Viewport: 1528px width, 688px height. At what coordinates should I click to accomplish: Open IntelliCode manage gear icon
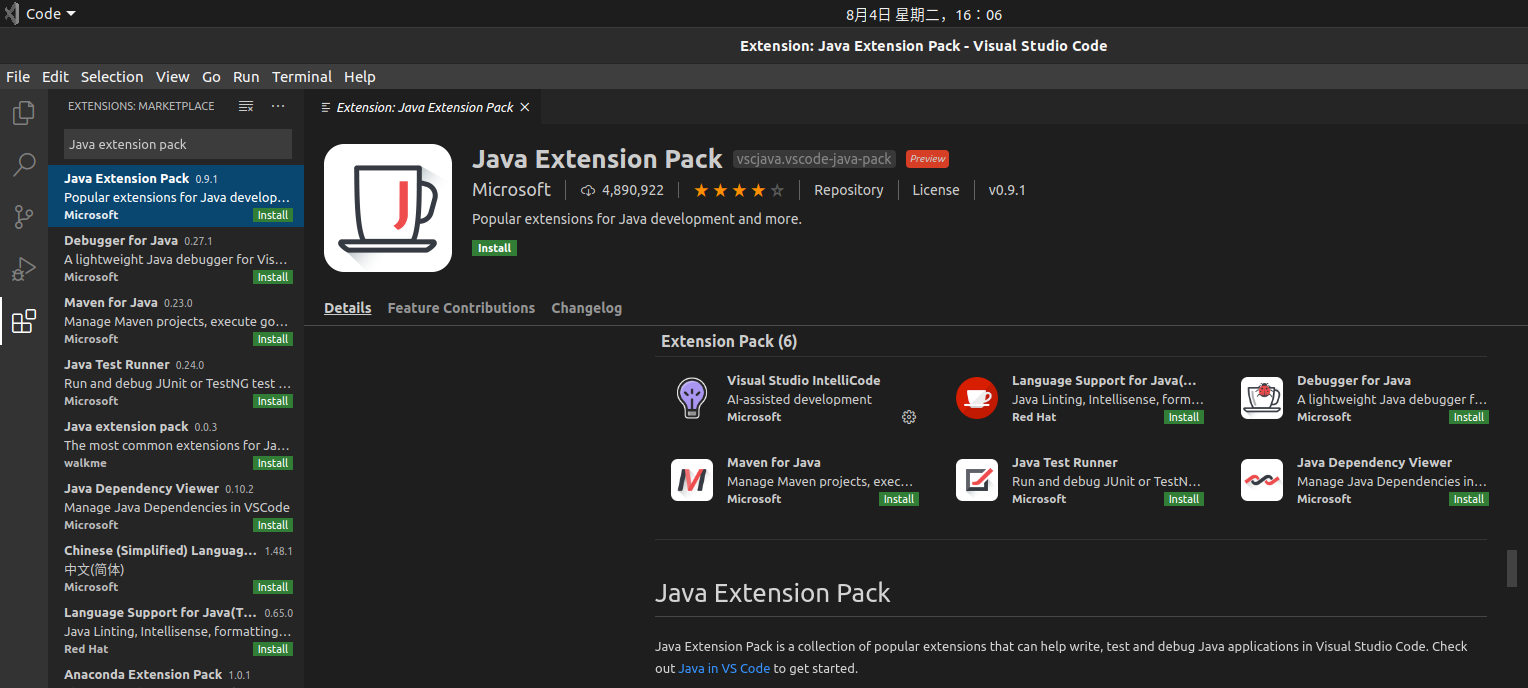[909, 417]
